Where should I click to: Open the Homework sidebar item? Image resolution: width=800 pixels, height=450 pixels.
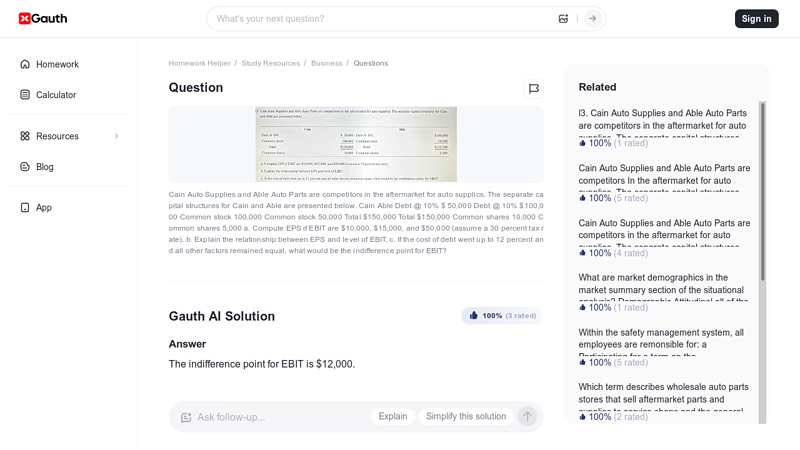[x=57, y=64]
